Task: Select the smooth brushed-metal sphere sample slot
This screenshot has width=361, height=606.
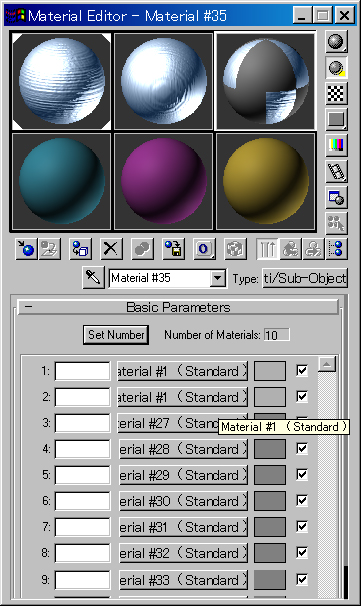Action: [163, 81]
